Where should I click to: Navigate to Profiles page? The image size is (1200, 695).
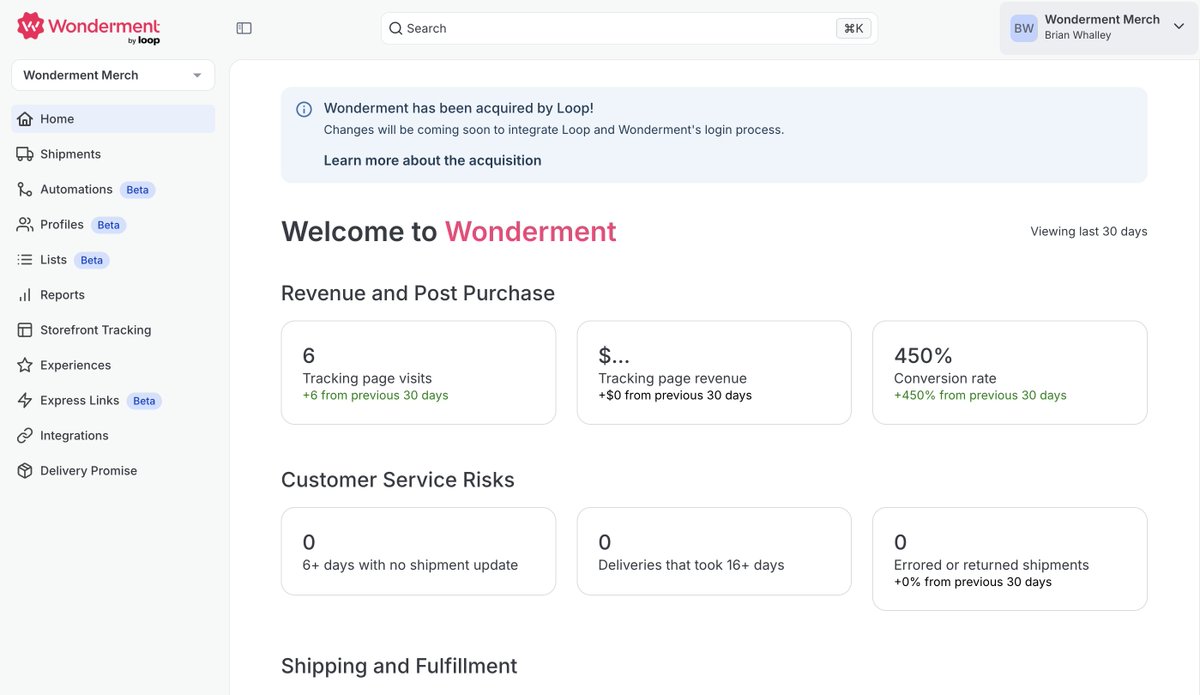[113, 224]
